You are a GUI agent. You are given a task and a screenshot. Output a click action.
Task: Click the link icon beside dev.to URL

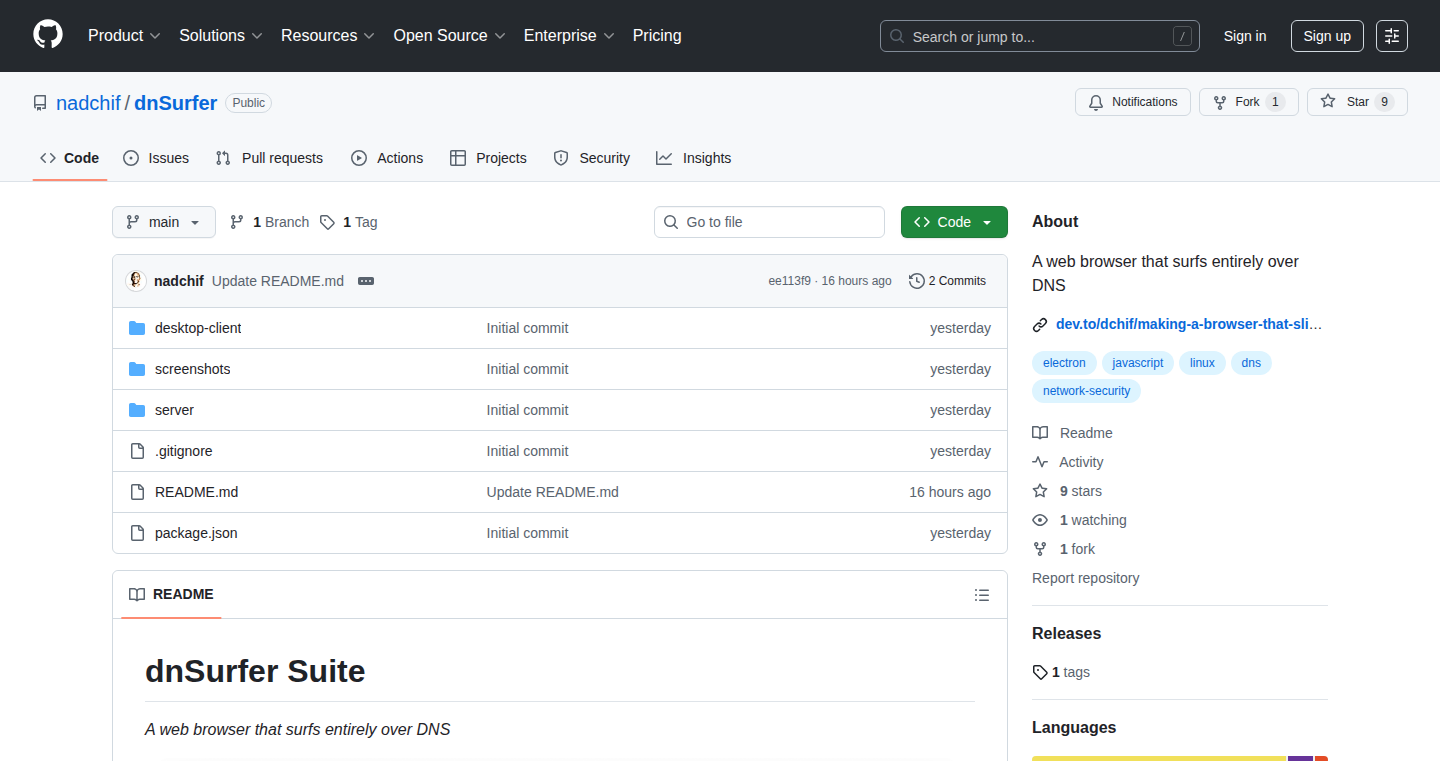click(1040, 324)
